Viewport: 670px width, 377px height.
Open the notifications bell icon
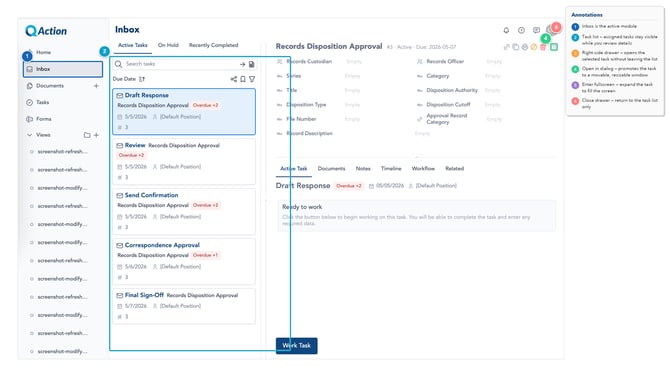pyautogui.click(x=506, y=30)
